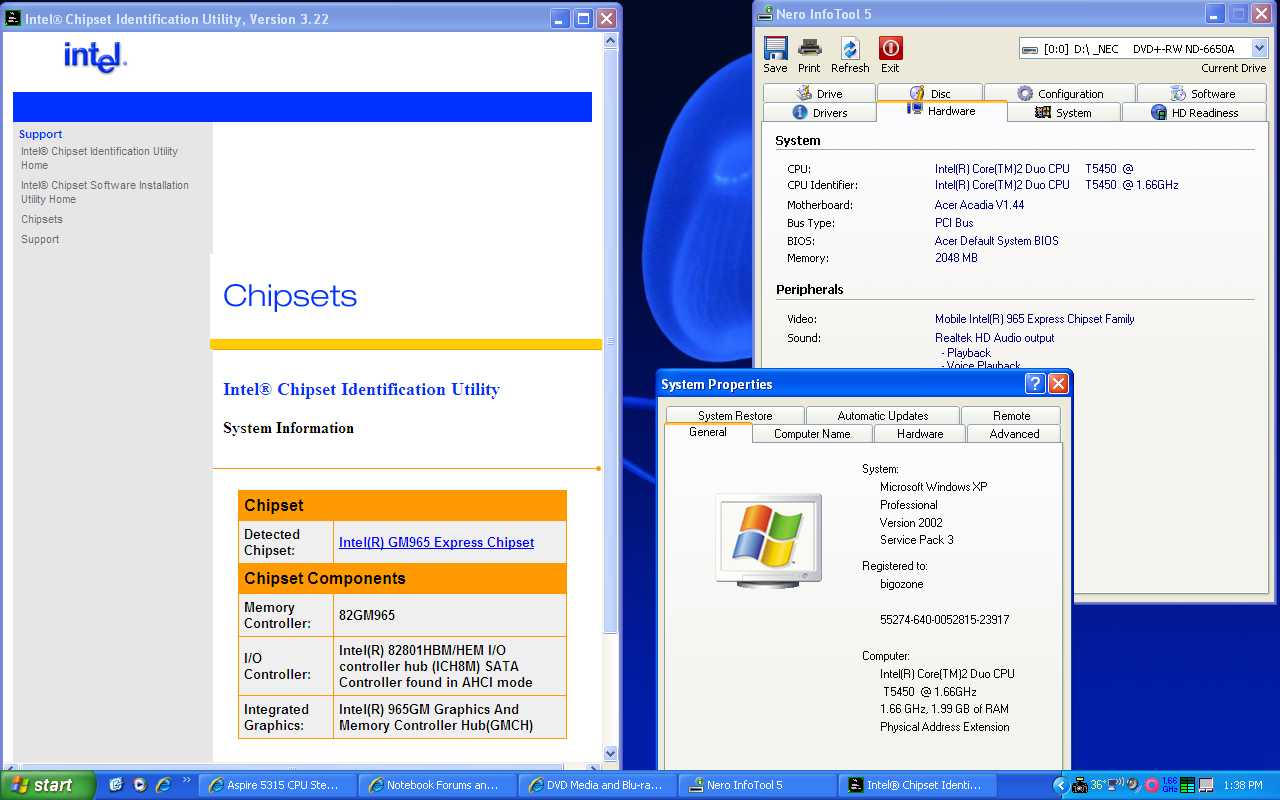Click the wireless network tray icon
Screen dimensions: 1280x800
click(x=1115, y=785)
